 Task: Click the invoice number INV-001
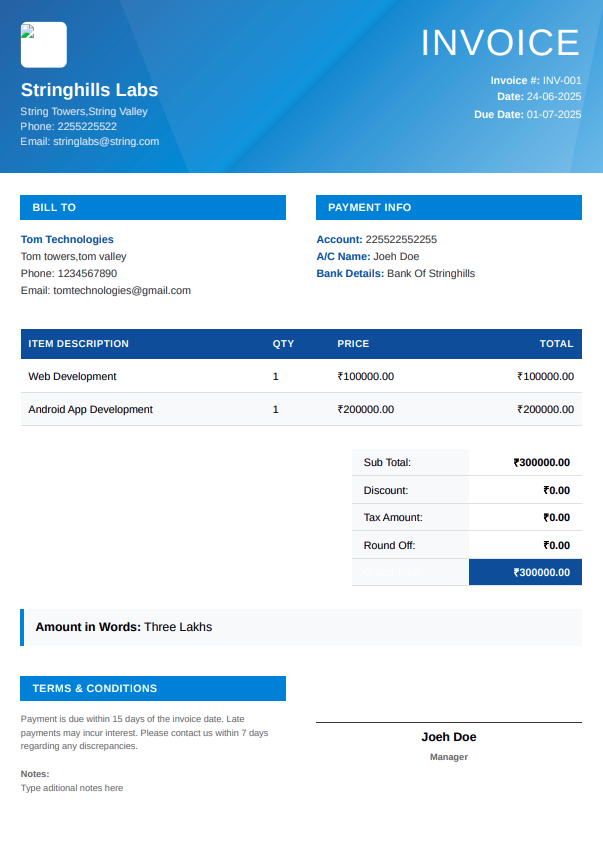[x=561, y=80]
